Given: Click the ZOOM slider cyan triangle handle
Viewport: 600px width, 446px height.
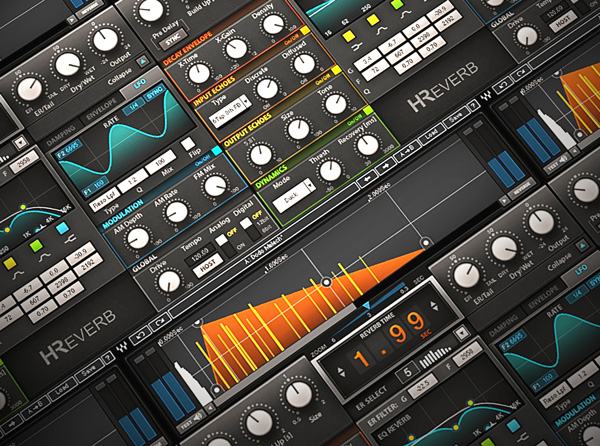Looking at the screenshot, I should pos(366,305).
